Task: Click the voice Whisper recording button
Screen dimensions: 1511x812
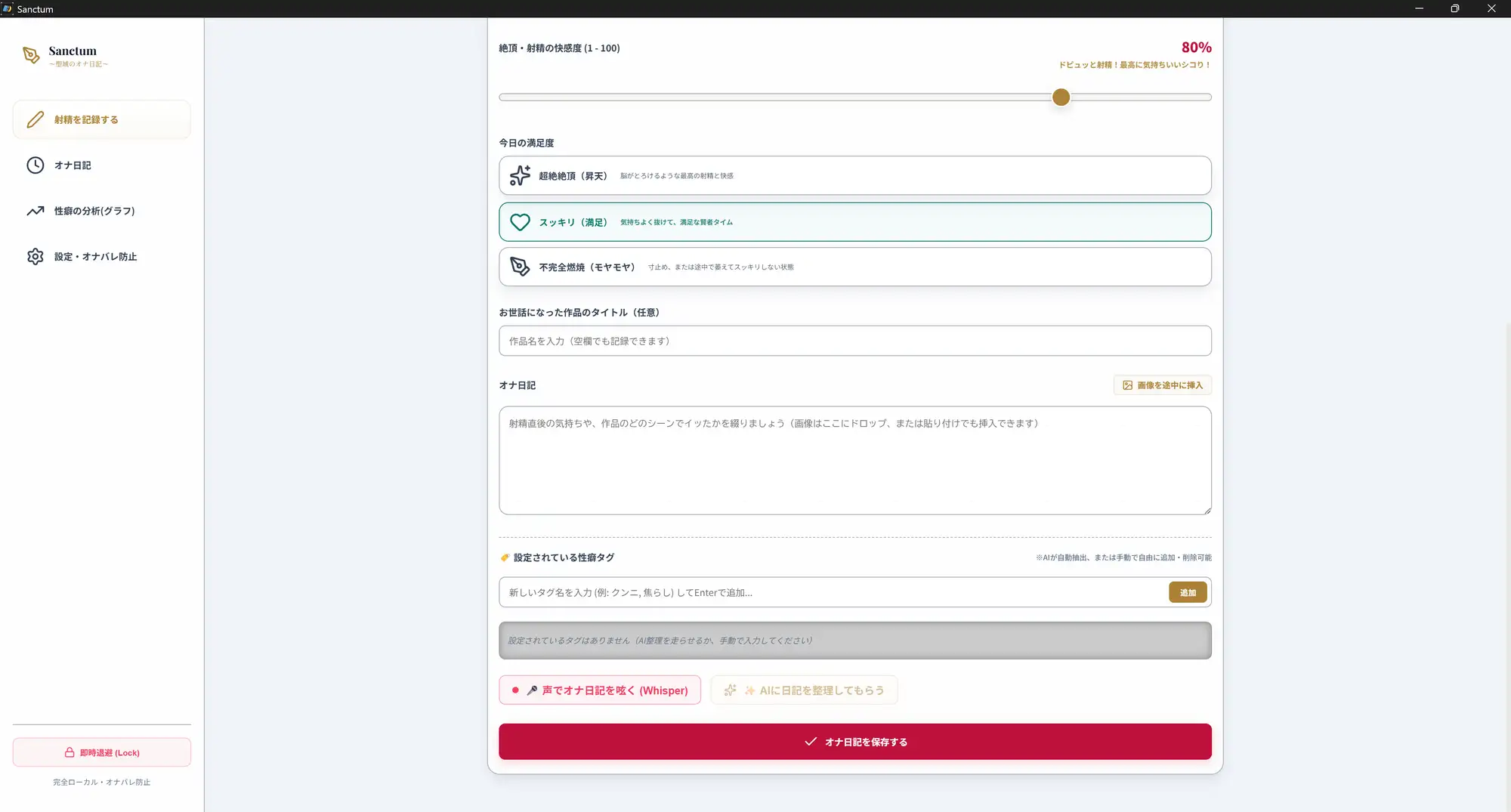Action: point(600,690)
